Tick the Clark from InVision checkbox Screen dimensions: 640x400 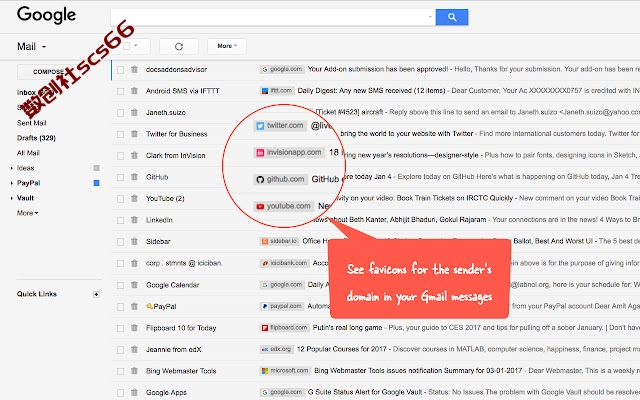coord(120,156)
